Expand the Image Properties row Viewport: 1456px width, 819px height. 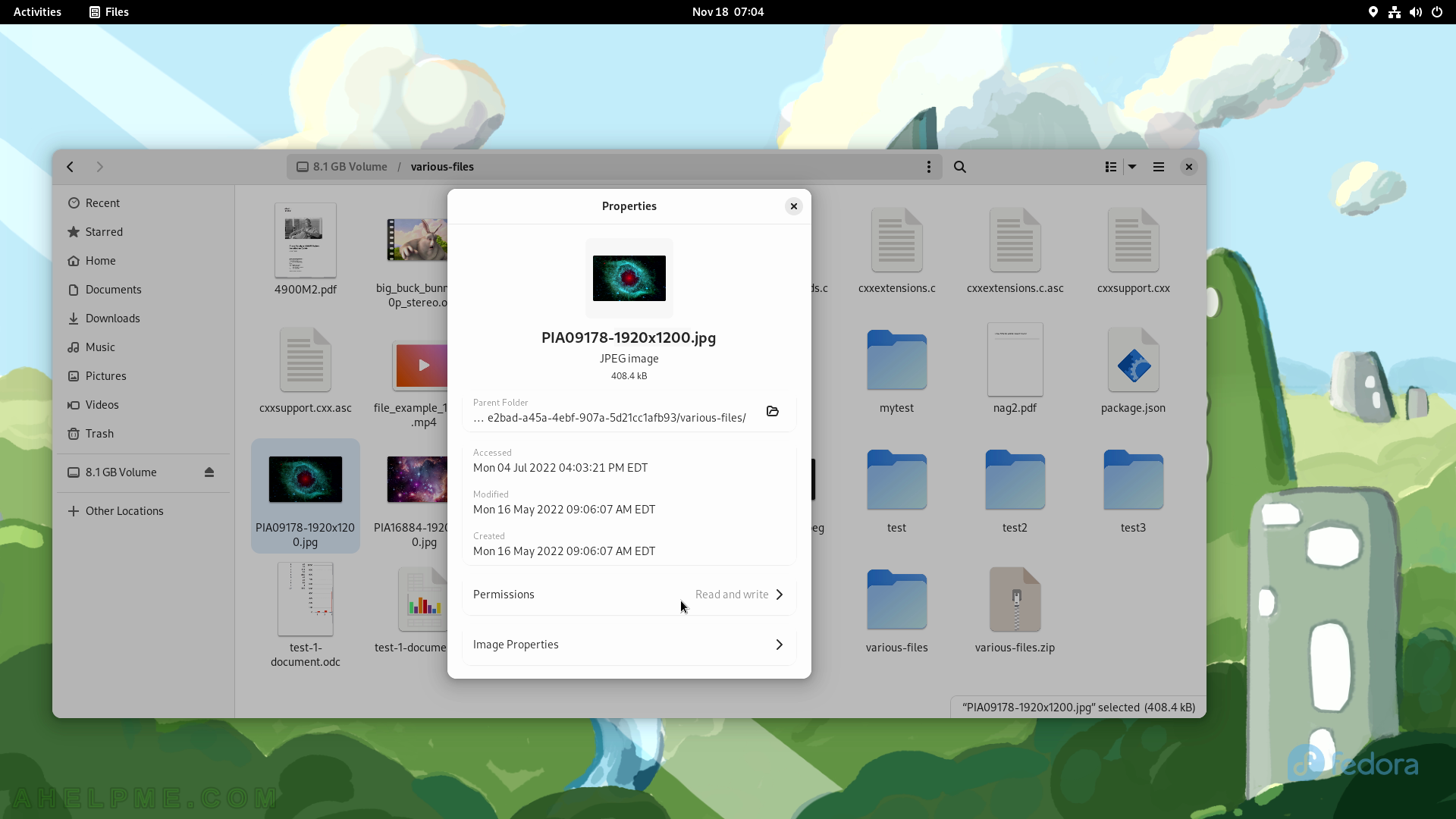[629, 645]
